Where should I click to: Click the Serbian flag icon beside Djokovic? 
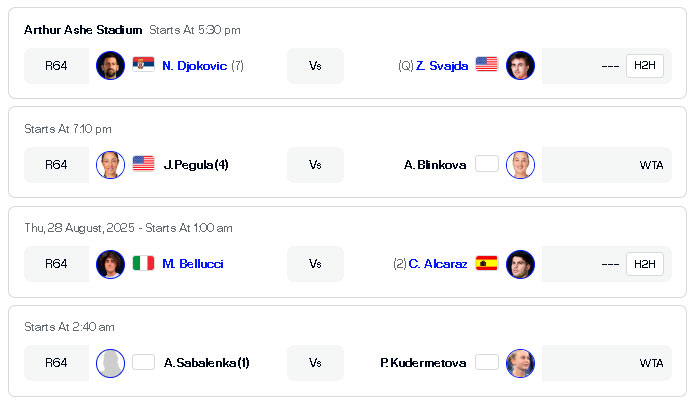pyautogui.click(x=144, y=64)
